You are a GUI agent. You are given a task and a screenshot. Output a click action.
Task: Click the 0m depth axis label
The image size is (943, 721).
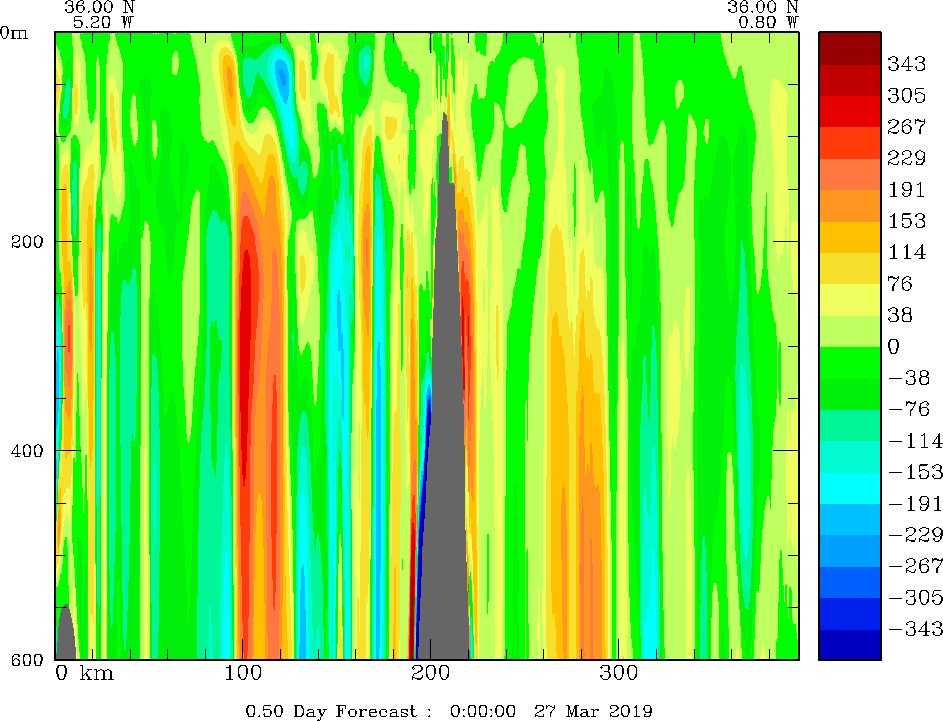(14, 33)
